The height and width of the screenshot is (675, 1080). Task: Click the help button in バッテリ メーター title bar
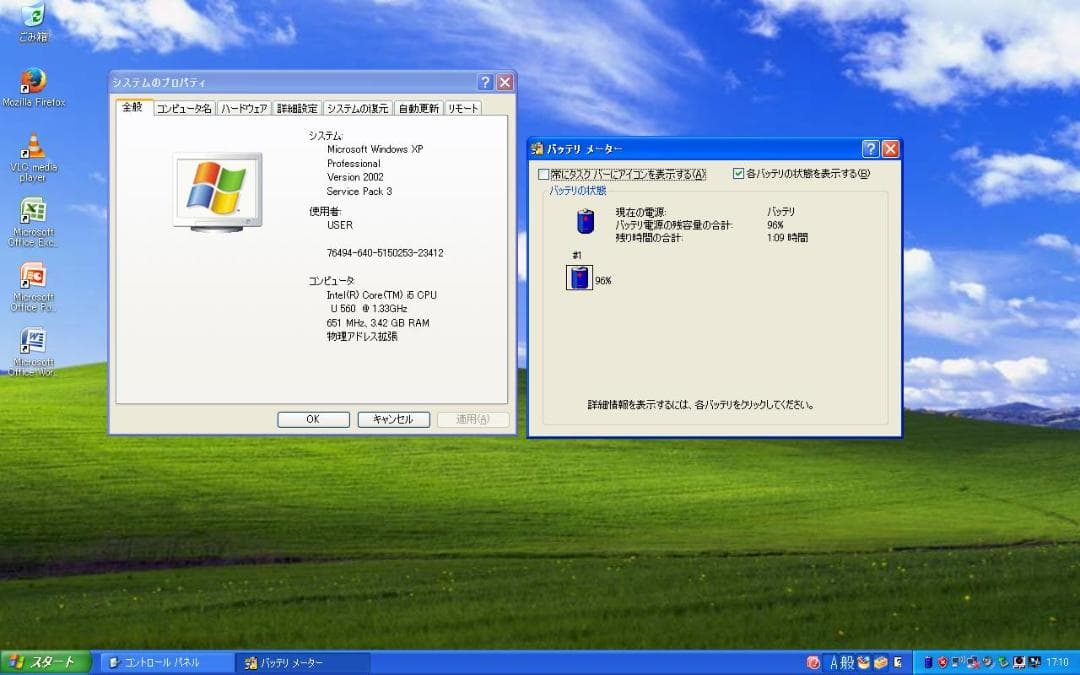[x=870, y=149]
